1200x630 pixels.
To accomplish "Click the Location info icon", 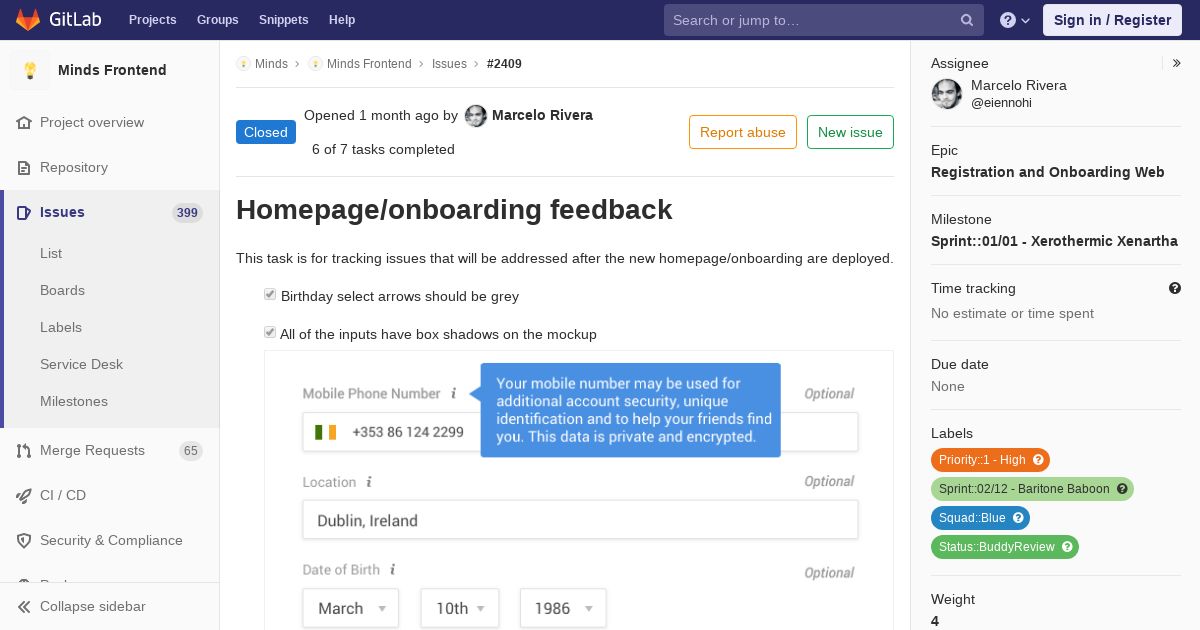I will click(368, 482).
